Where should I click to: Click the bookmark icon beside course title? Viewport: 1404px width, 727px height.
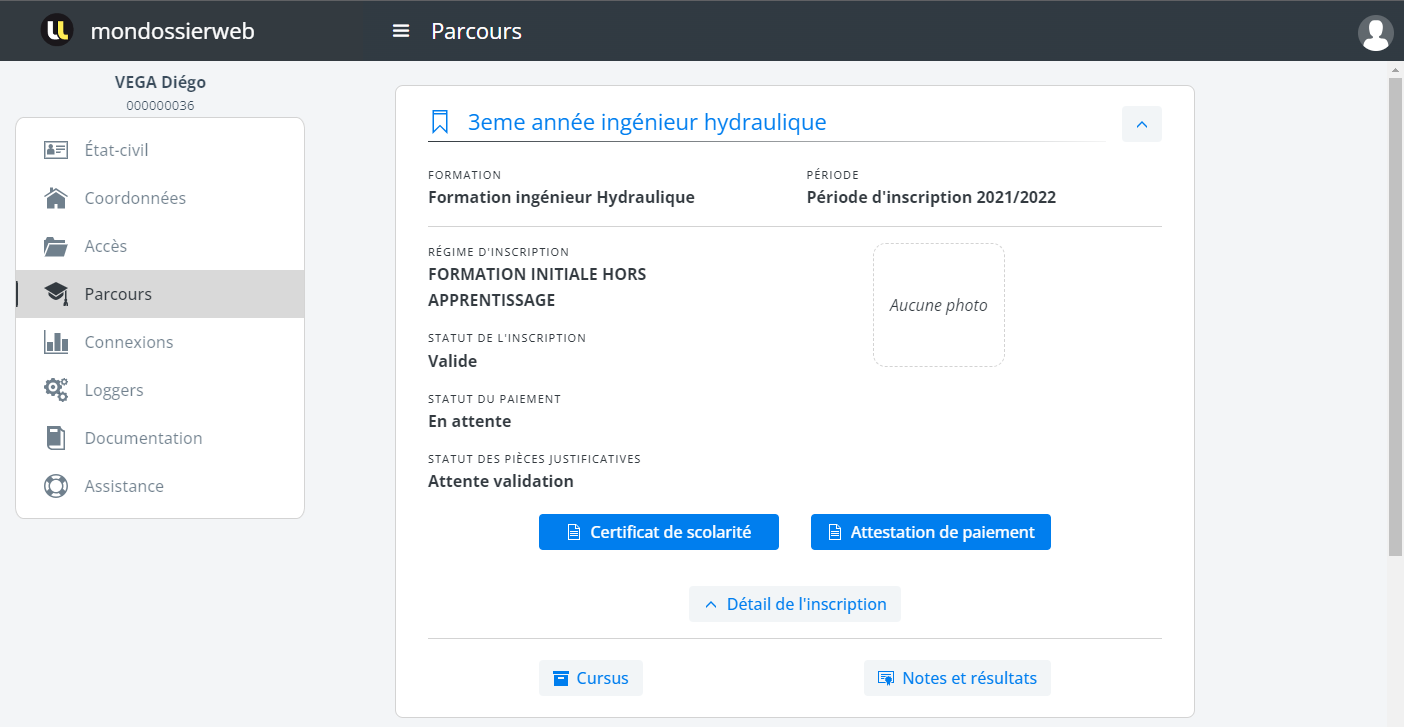click(439, 123)
